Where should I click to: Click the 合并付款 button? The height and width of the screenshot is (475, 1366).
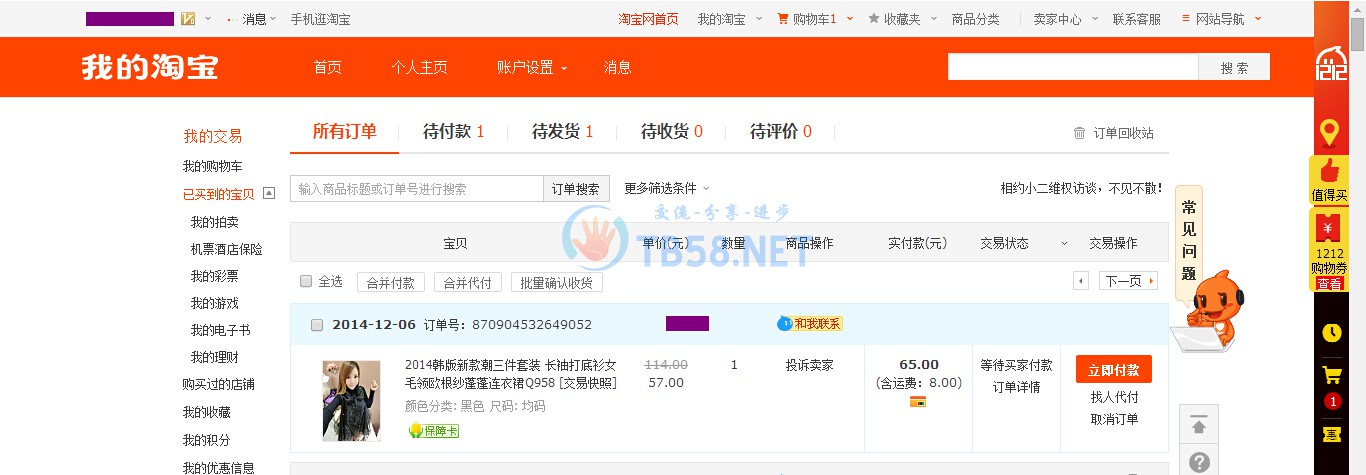391,282
